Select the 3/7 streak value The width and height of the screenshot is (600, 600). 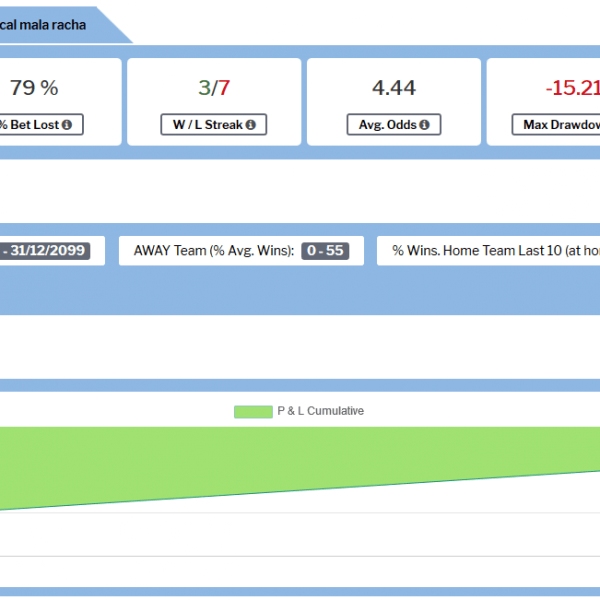(214, 88)
